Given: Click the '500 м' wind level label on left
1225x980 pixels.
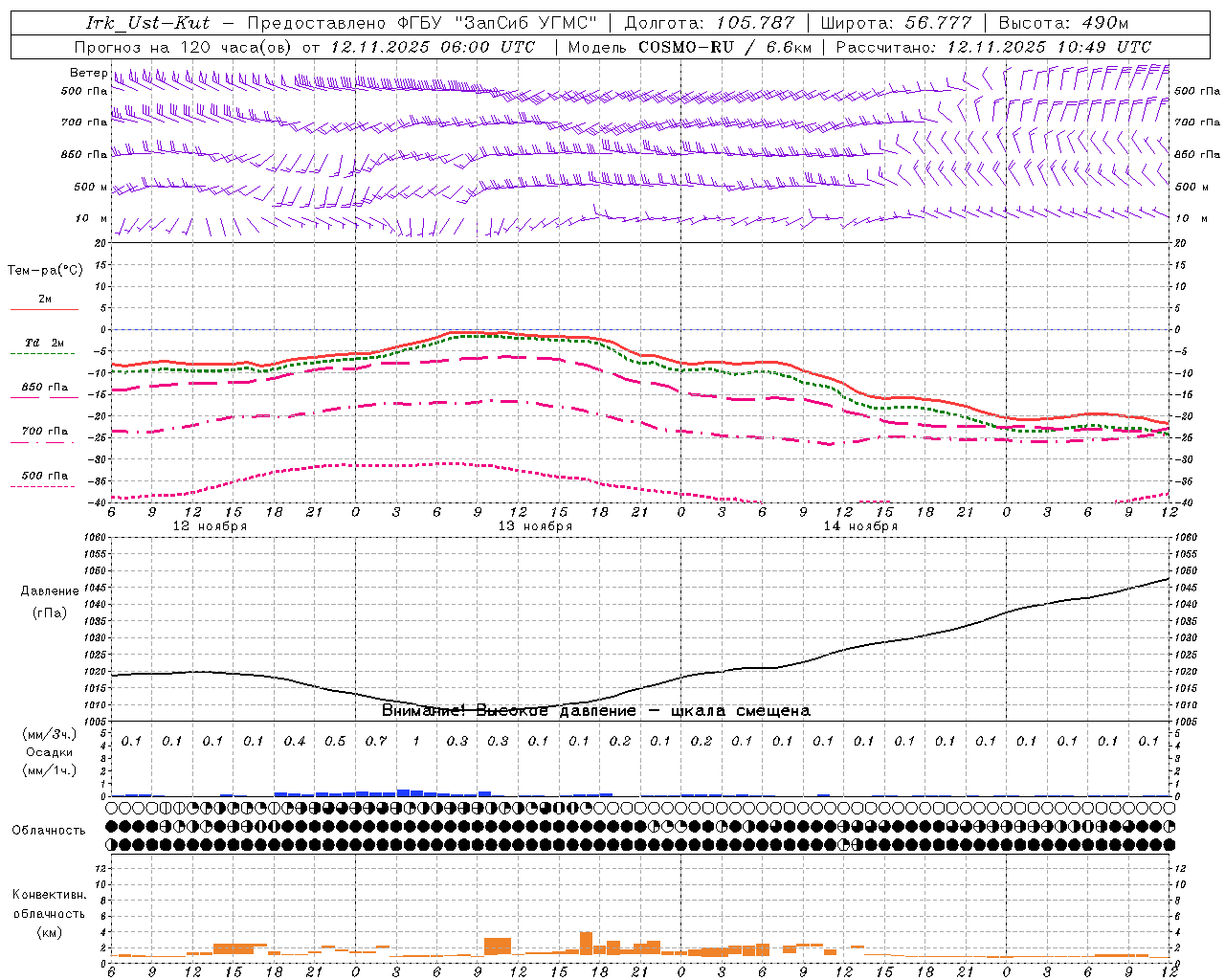Looking at the screenshot, I should pyautogui.click(x=91, y=187).
